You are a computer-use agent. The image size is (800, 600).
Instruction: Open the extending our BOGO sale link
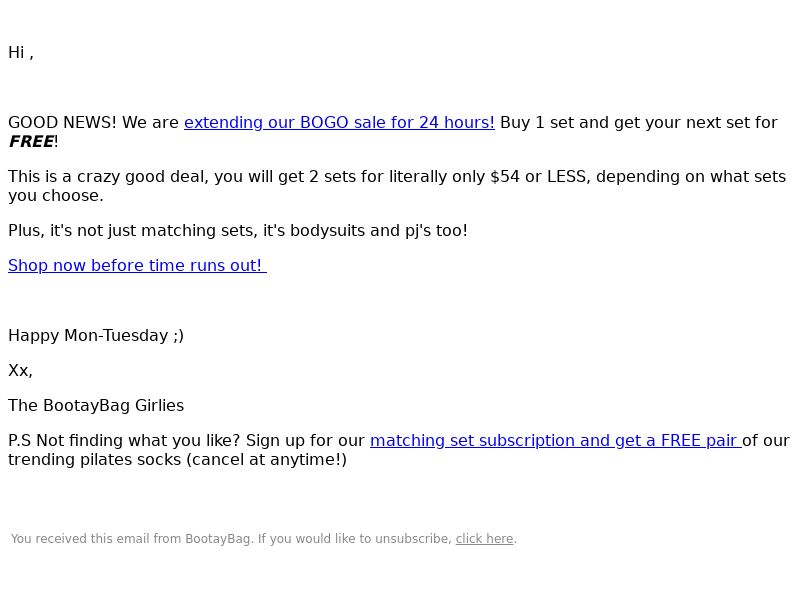339,123
